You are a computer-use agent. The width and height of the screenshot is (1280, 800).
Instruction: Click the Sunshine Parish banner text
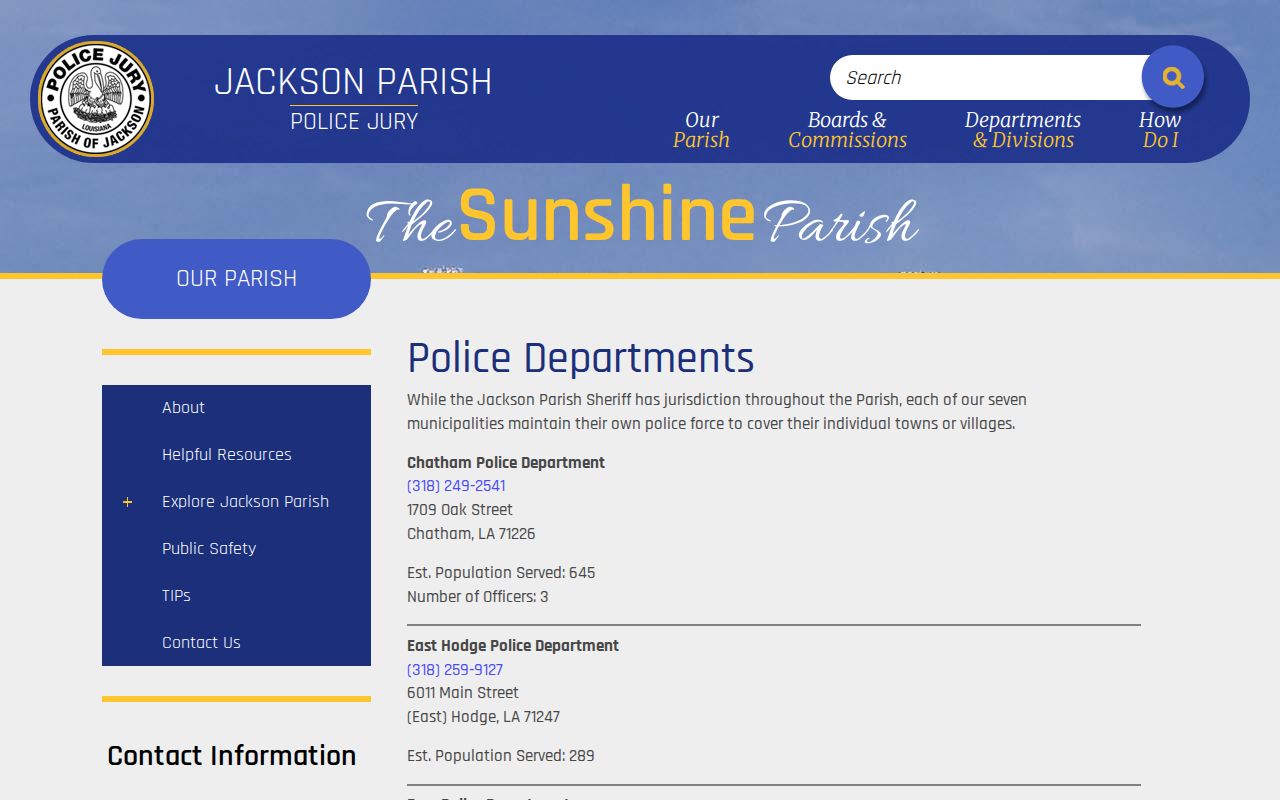[x=642, y=216]
